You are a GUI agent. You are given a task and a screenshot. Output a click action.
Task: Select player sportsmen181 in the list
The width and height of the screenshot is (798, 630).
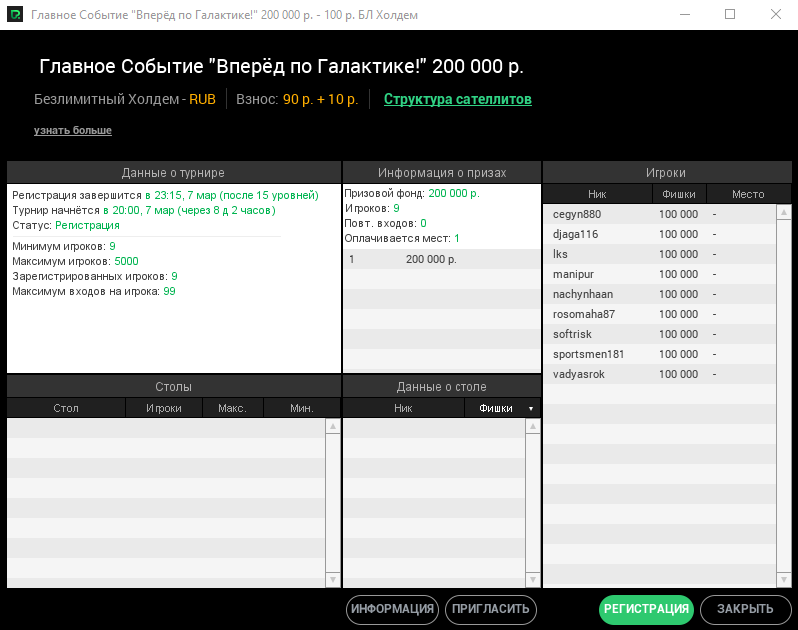coord(588,354)
